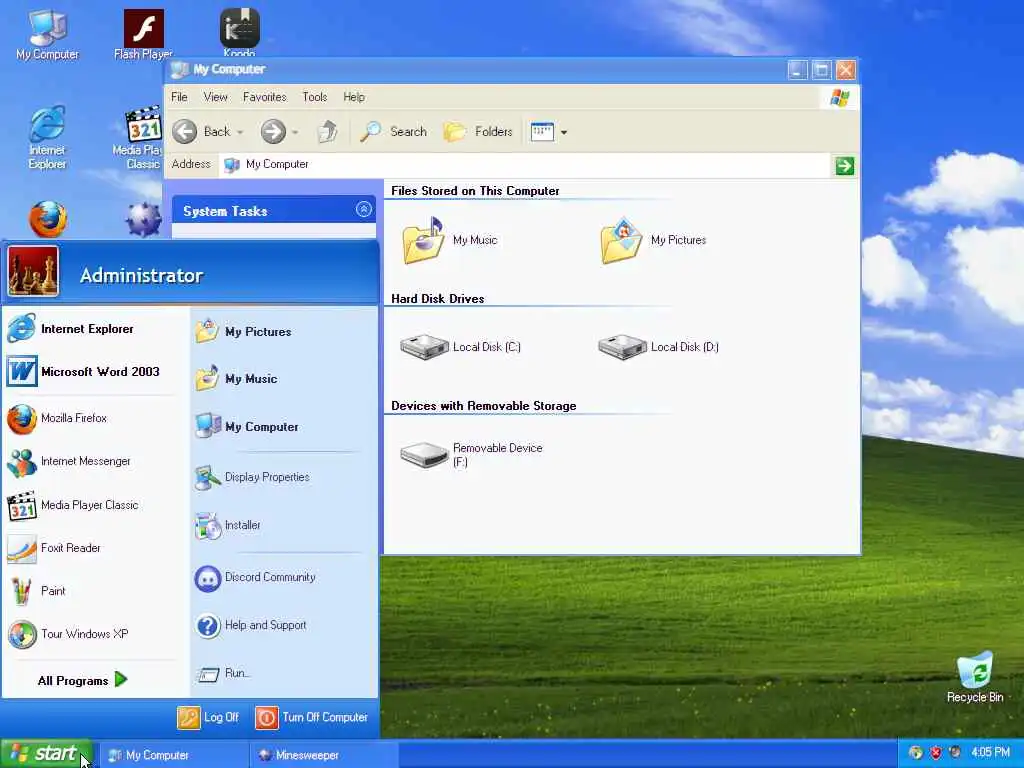Open Internet Explorer from Start menu
Image resolution: width=1024 pixels, height=768 pixels.
tap(71, 328)
